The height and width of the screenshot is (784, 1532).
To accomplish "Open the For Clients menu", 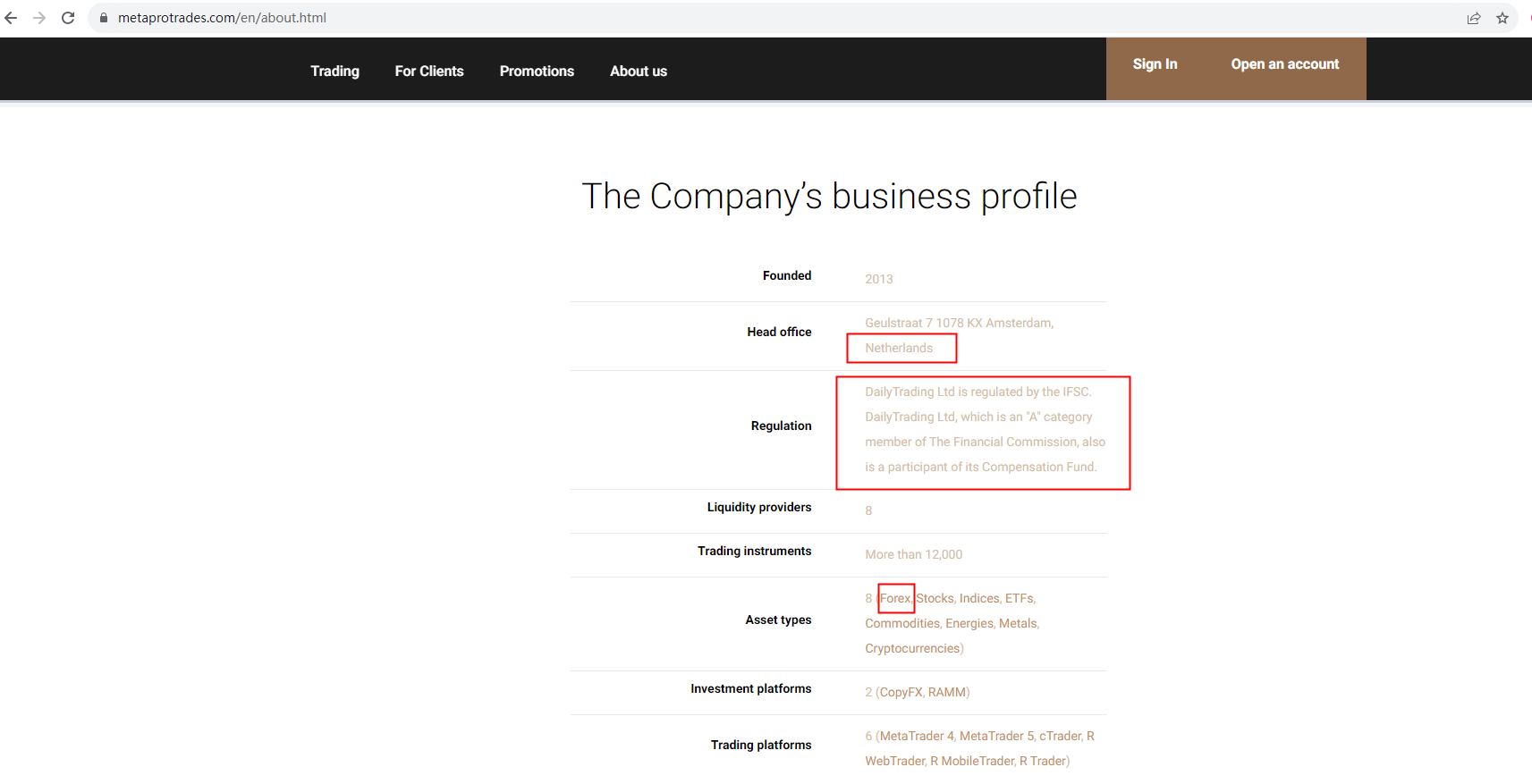I will tap(429, 72).
